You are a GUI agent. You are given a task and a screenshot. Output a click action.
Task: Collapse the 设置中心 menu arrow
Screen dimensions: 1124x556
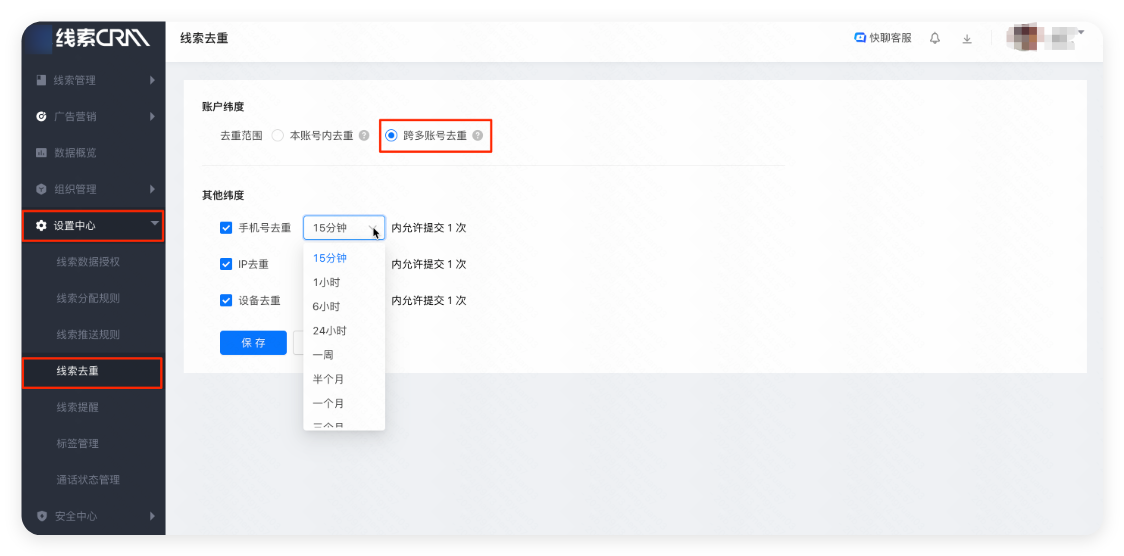[154, 224]
